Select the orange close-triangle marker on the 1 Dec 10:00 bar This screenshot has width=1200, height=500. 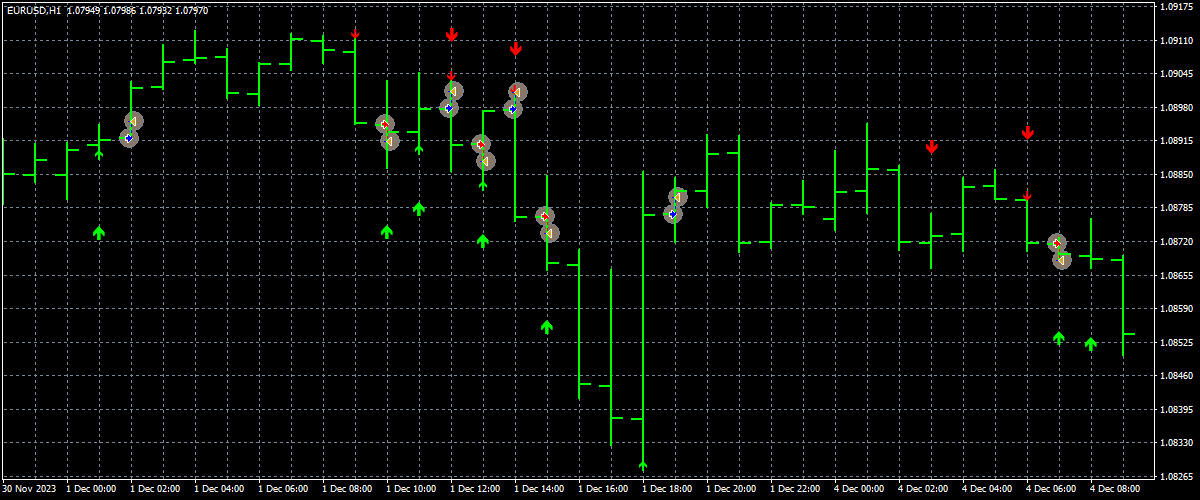(x=390, y=141)
